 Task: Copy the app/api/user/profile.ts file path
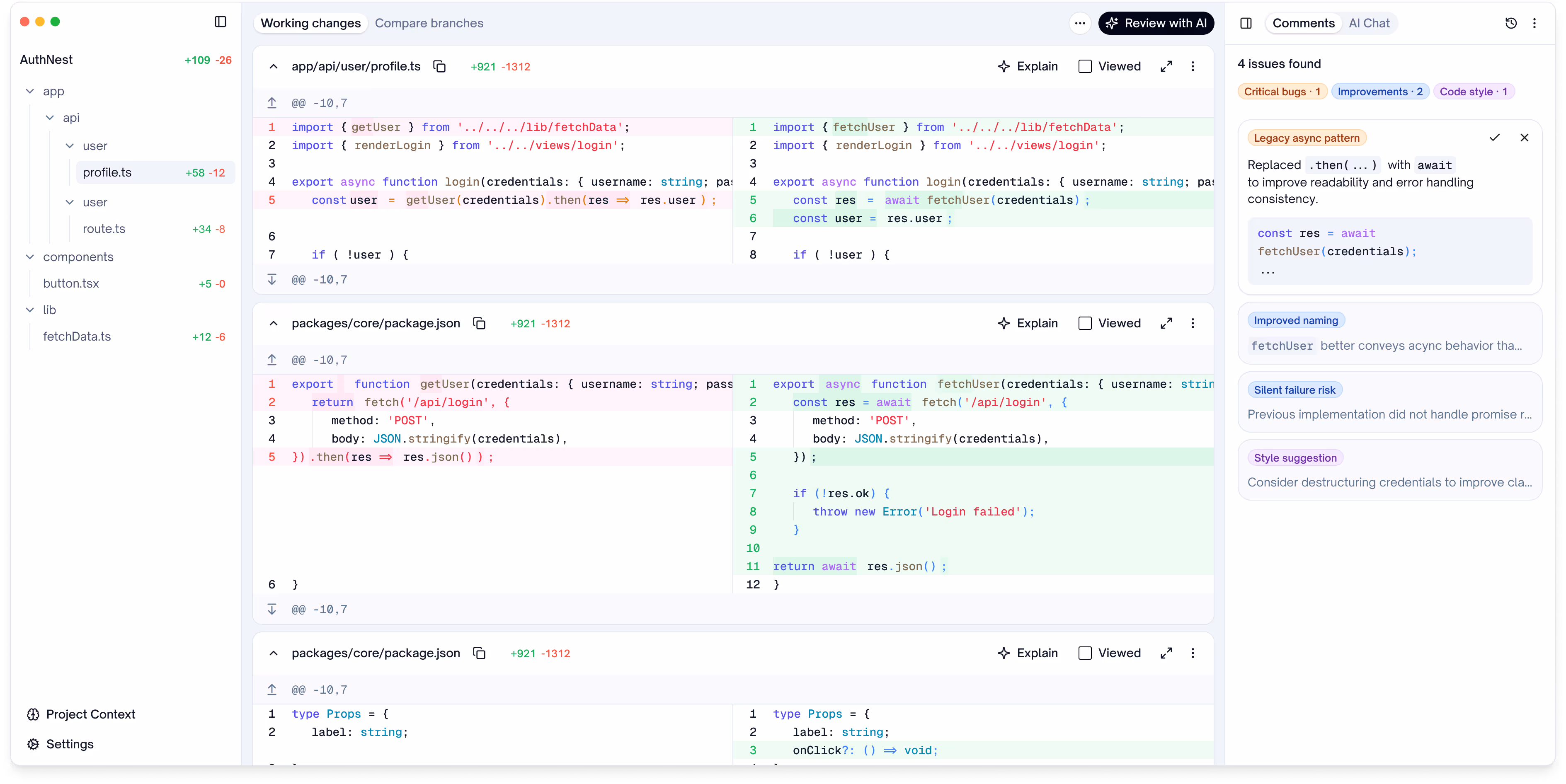pyautogui.click(x=439, y=66)
